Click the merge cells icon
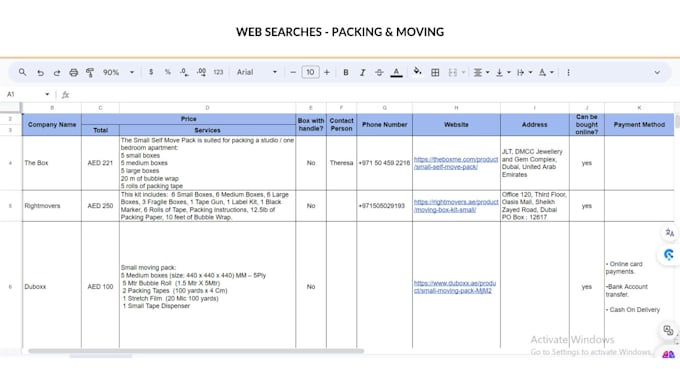The width and height of the screenshot is (680, 383). (x=452, y=72)
